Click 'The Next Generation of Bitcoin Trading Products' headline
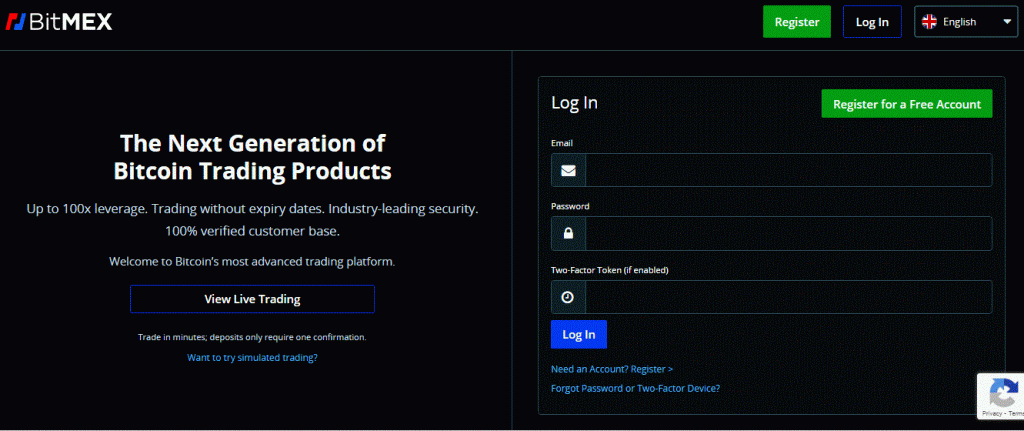The height and width of the screenshot is (431, 1024). coord(252,157)
